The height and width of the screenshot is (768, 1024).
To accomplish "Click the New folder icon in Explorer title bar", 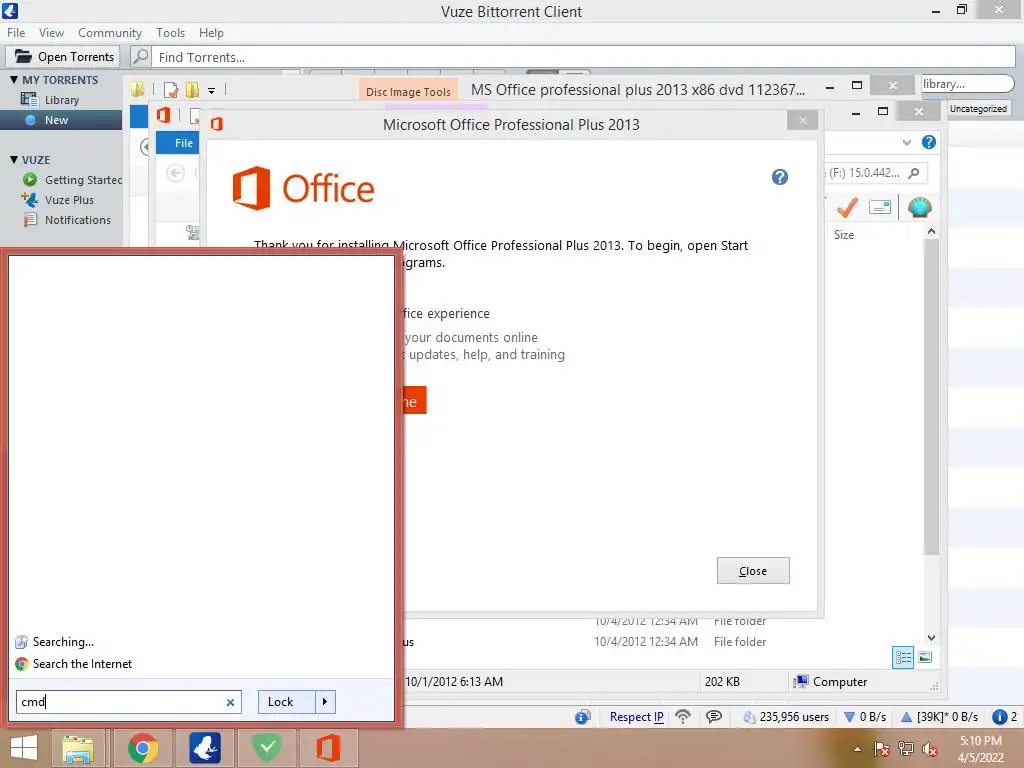I will 192,90.
